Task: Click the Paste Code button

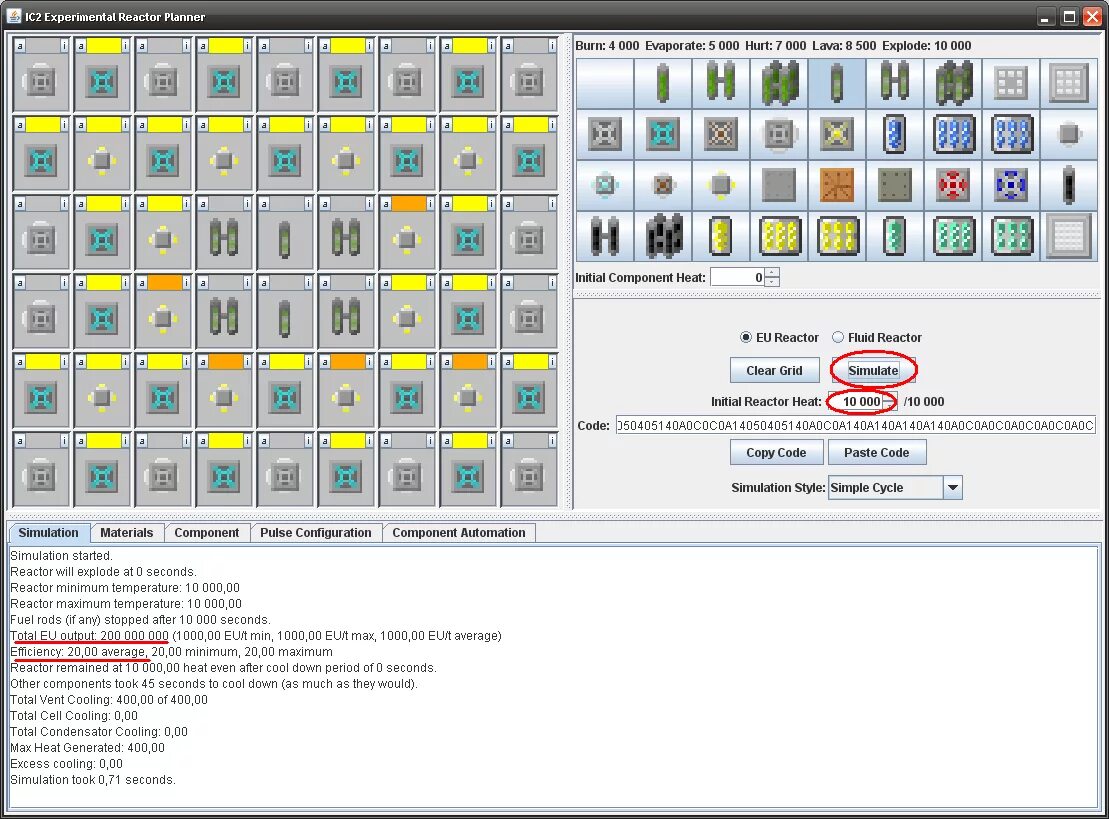Action: pyautogui.click(x=876, y=453)
